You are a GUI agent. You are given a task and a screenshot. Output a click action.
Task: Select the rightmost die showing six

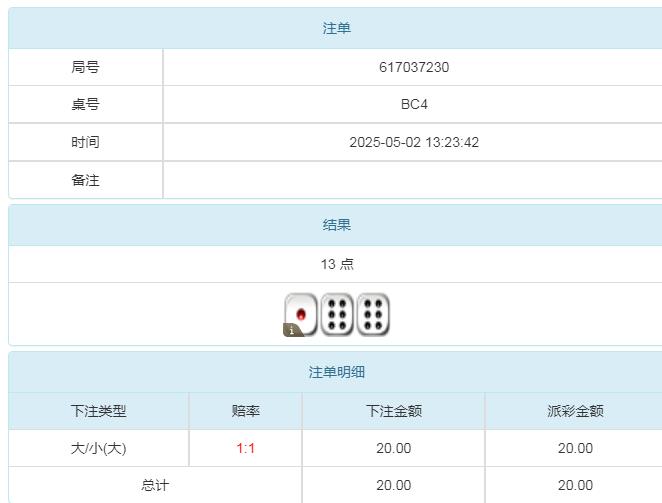click(373, 314)
